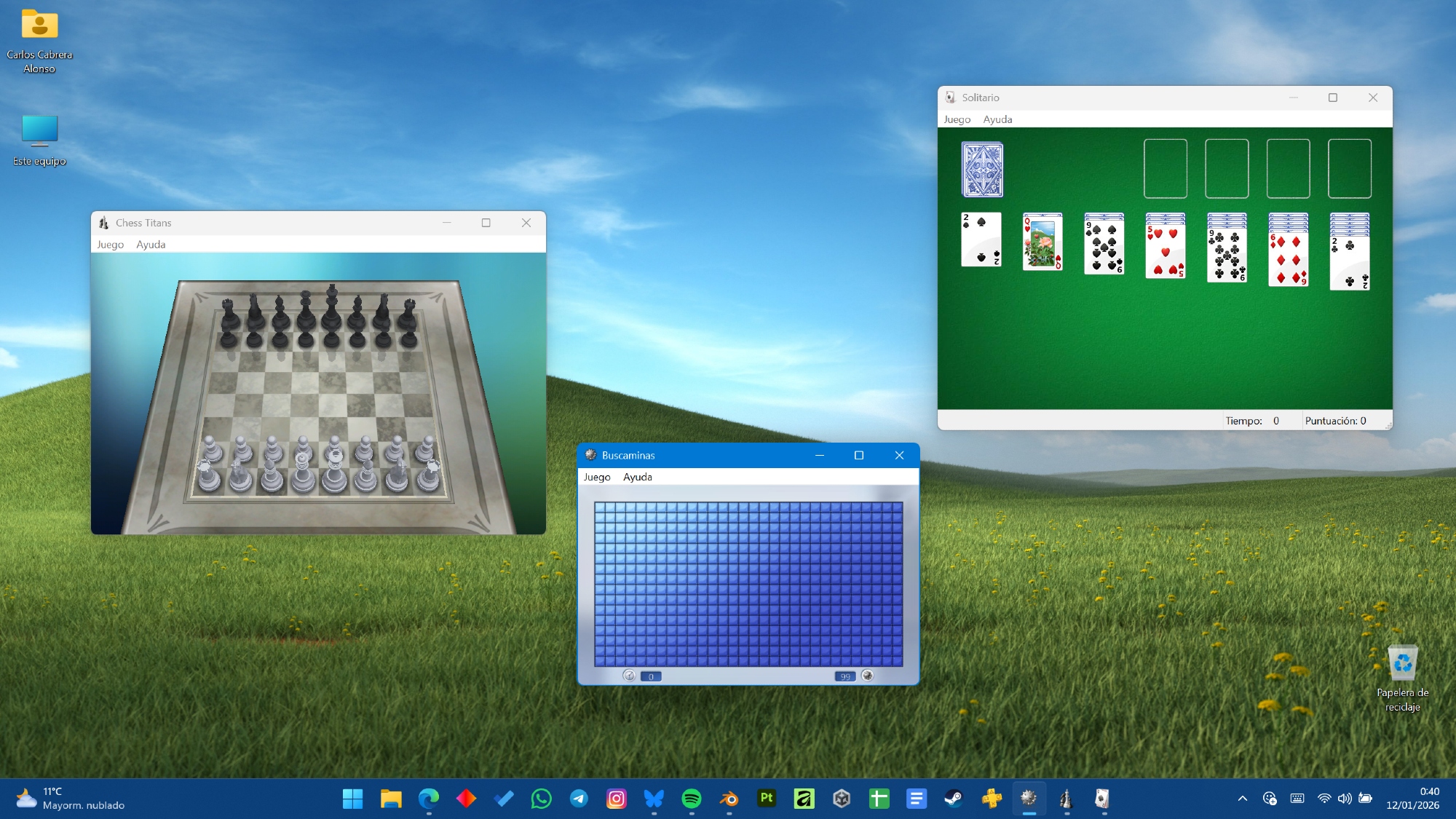Click the face-down stock deck in Solitario
This screenshot has height=819, width=1456.
982,170
